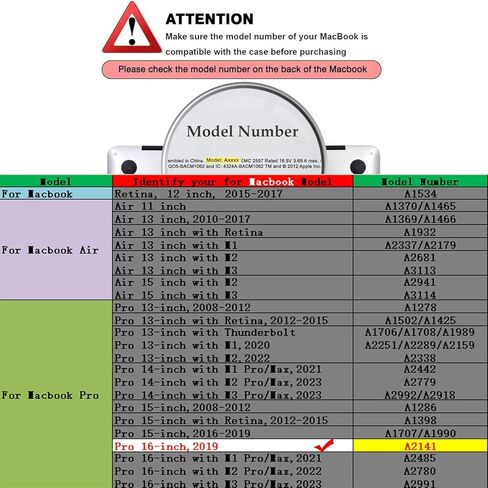Screen dimensions: 488x488
Task: Click the red checkmark beside Pro 16-inch, 2019
Action: click(x=324, y=445)
